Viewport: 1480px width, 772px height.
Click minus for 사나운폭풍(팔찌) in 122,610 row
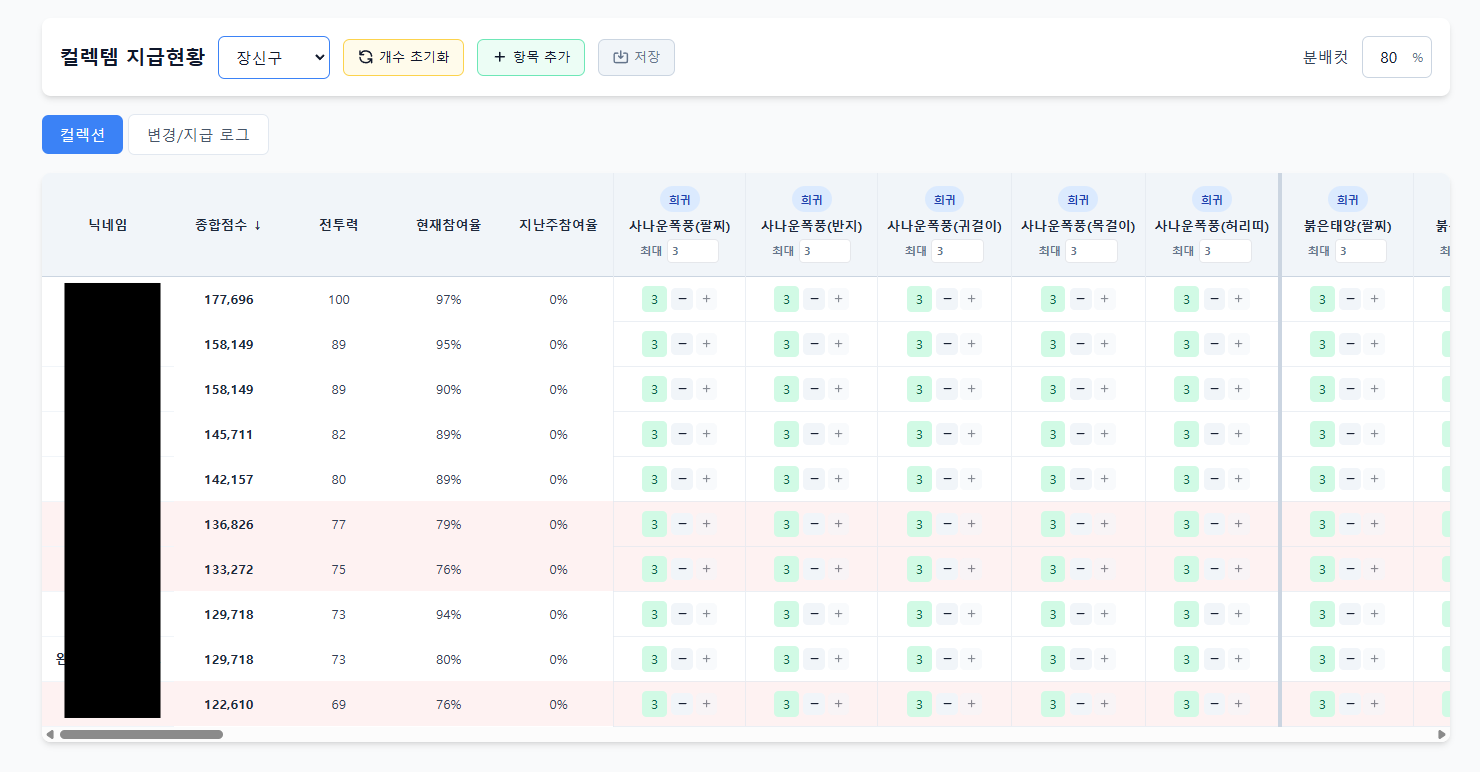point(682,704)
